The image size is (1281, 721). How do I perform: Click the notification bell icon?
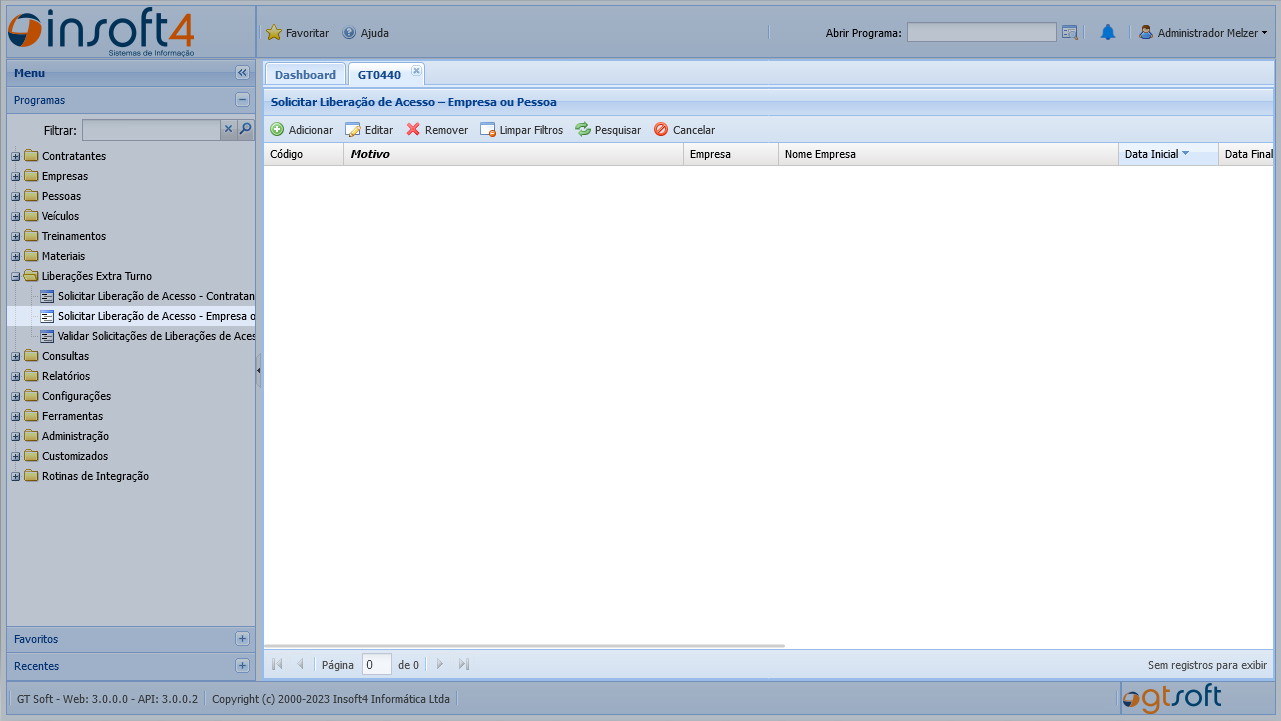pos(1108,33)
